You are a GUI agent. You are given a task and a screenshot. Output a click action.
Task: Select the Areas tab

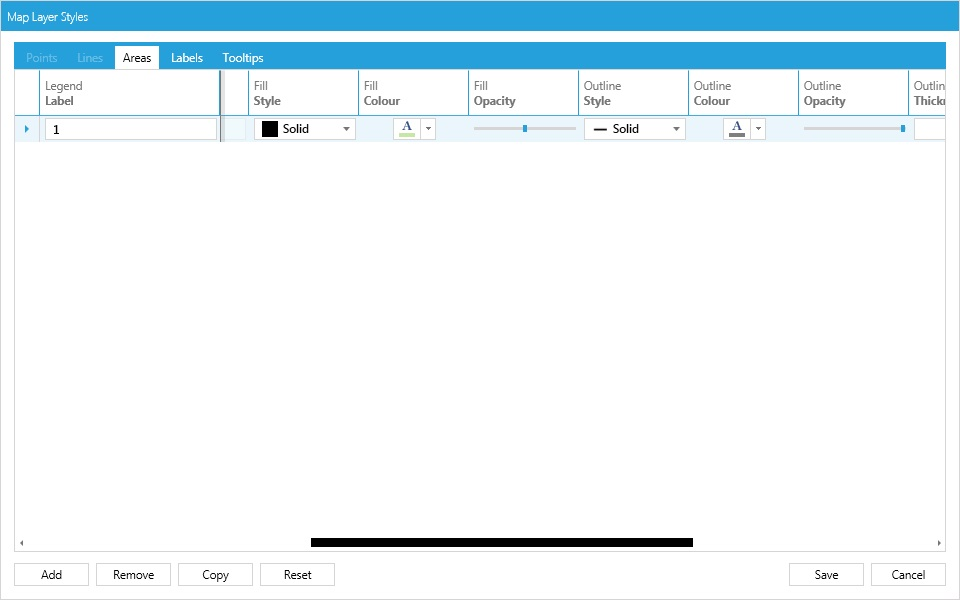(137, 57)
